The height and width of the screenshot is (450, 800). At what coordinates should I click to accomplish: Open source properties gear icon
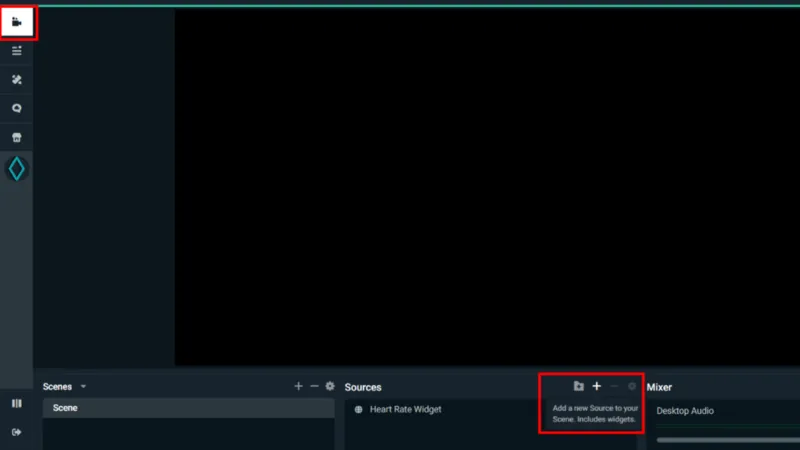pos(632,386)
